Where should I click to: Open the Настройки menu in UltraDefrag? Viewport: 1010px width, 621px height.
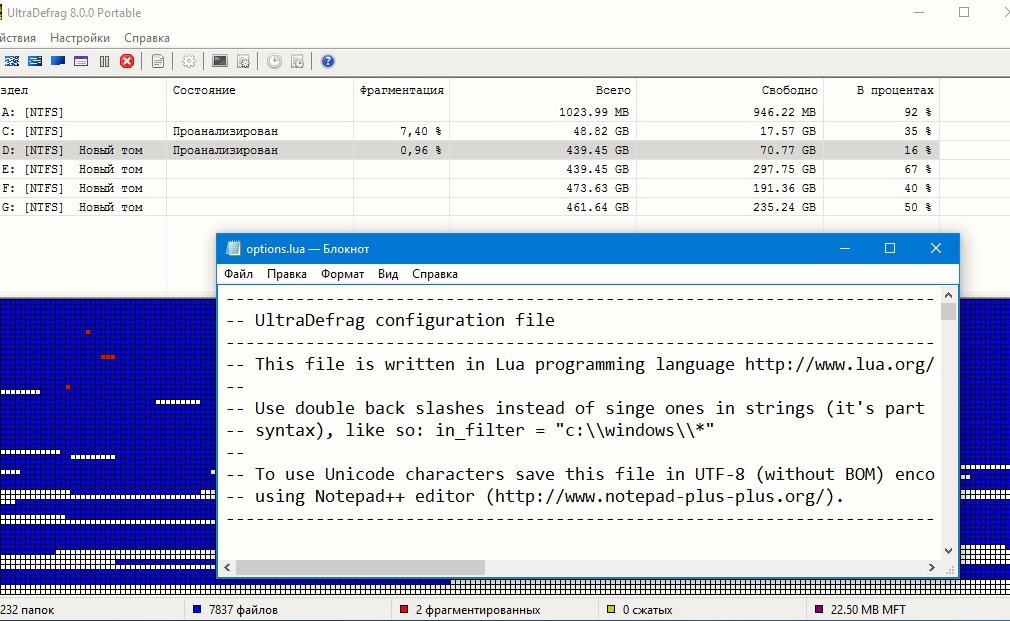click(x=80, y=38)
